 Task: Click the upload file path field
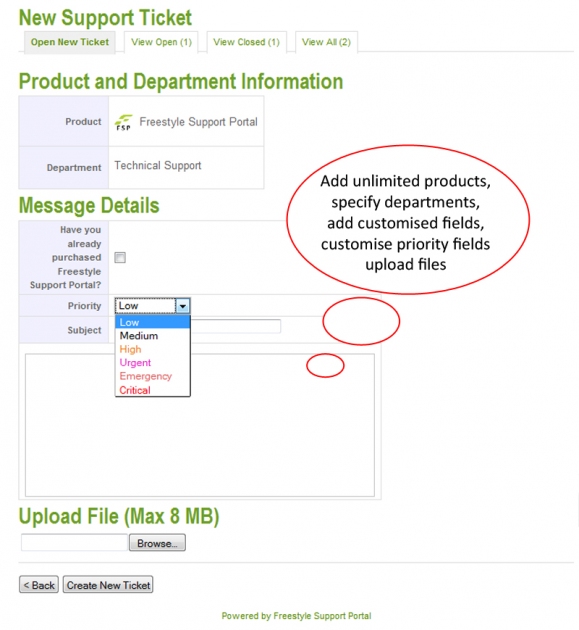(74, 543)
